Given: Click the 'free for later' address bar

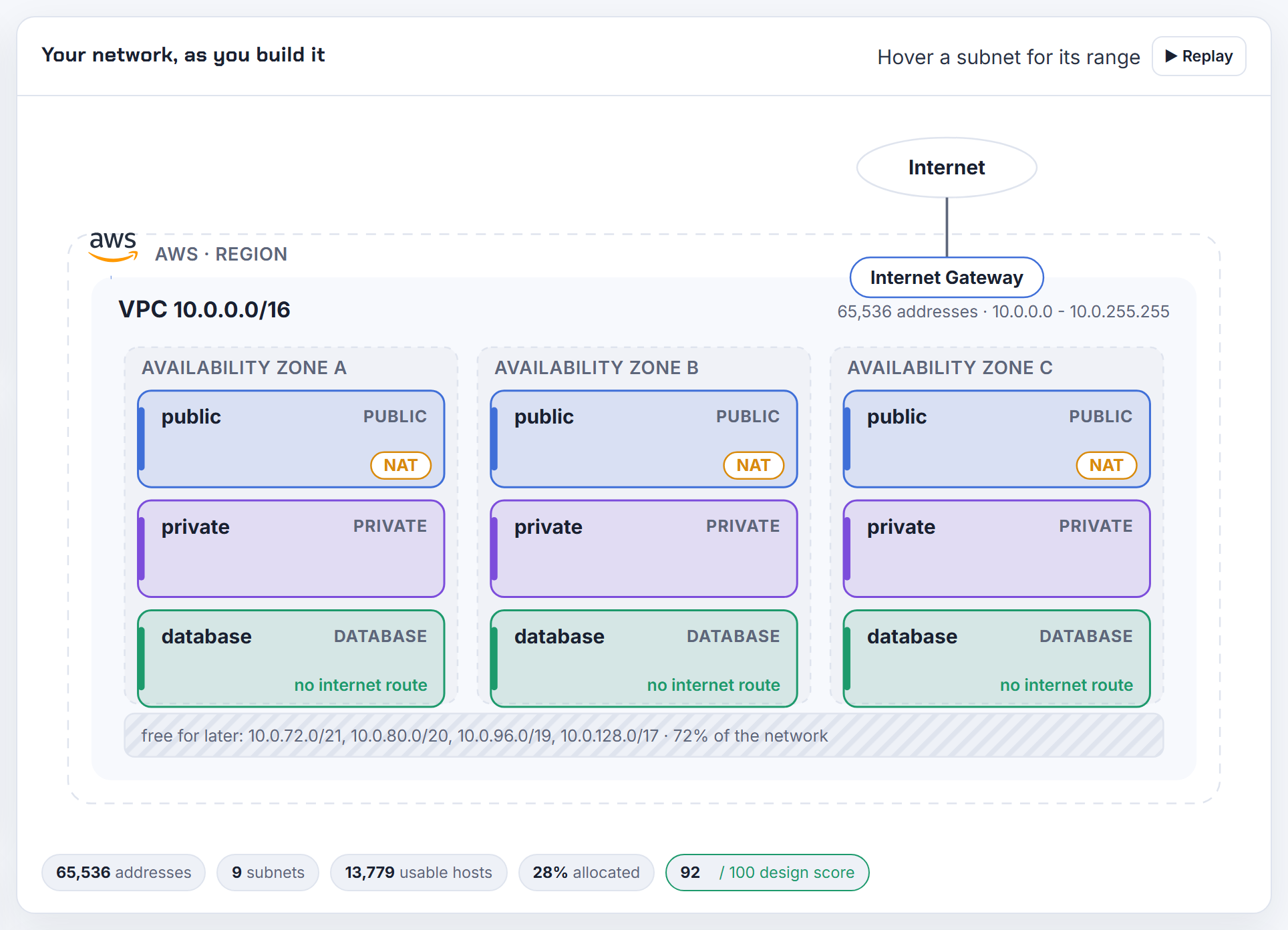Looking at the screenshot, I should pyautogui.click(x=644, y=736).
